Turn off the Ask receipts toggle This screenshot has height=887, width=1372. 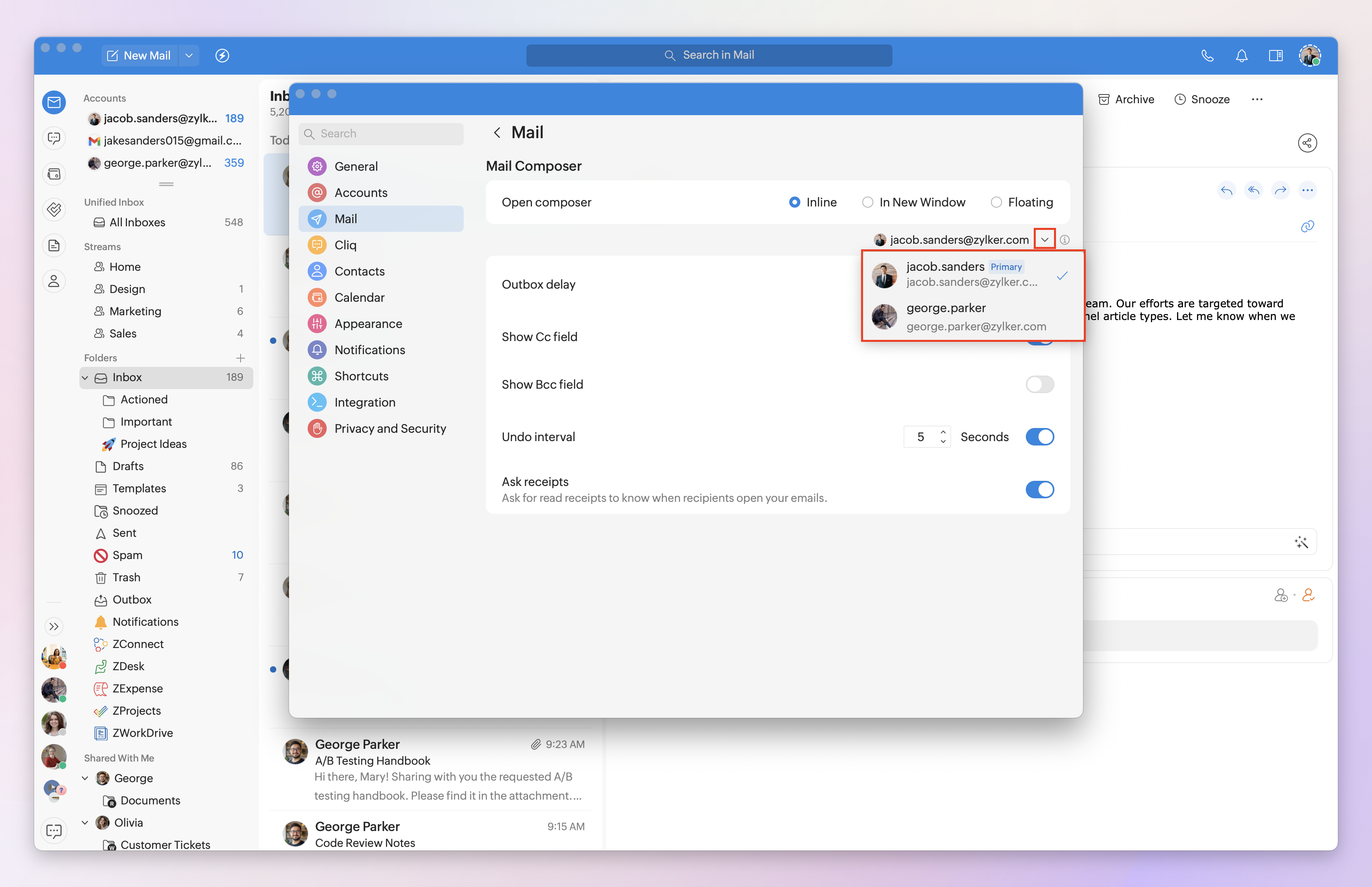[x=1039, y=490]
